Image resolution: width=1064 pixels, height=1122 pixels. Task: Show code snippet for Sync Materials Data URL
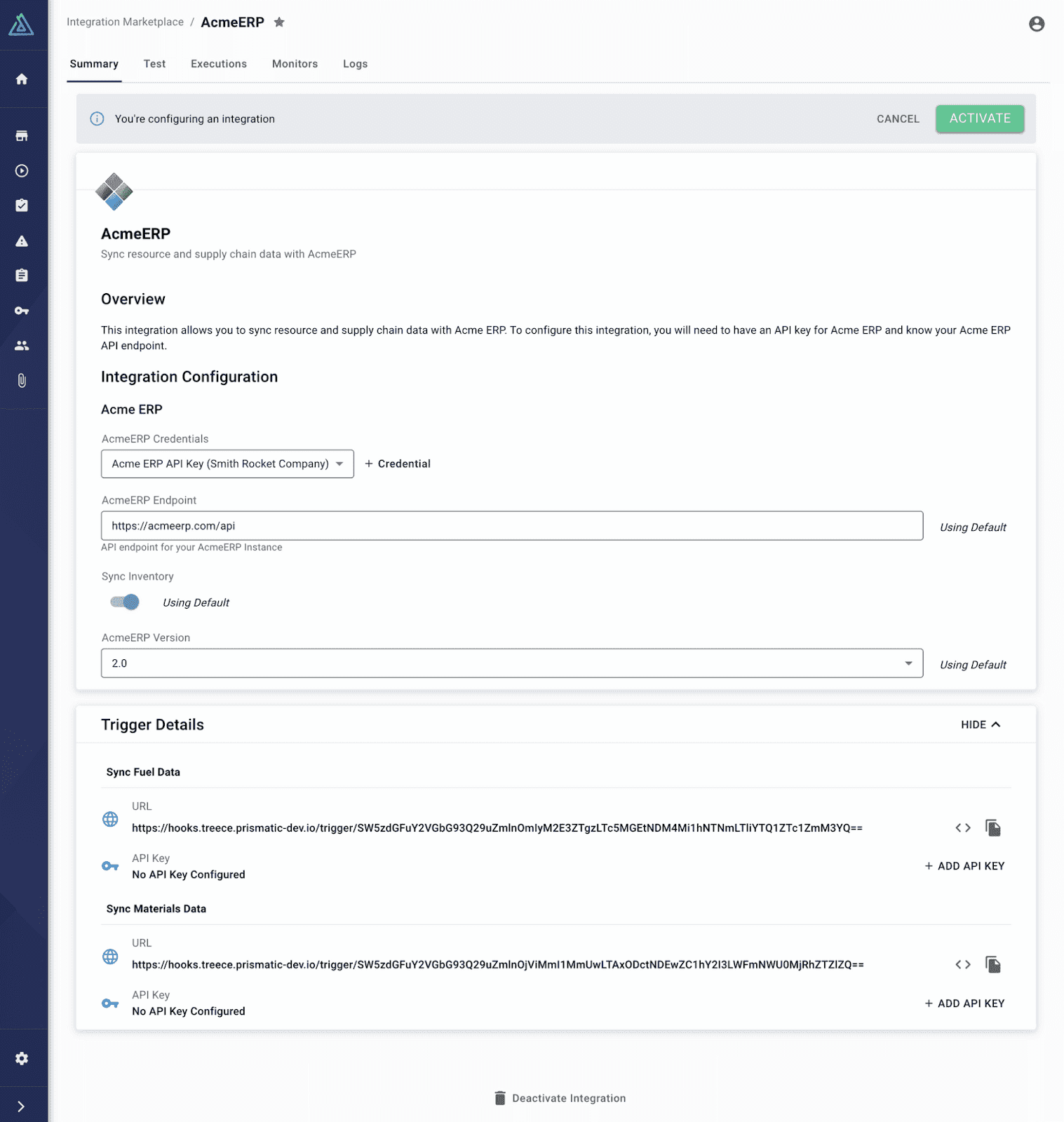click(963, 965)
